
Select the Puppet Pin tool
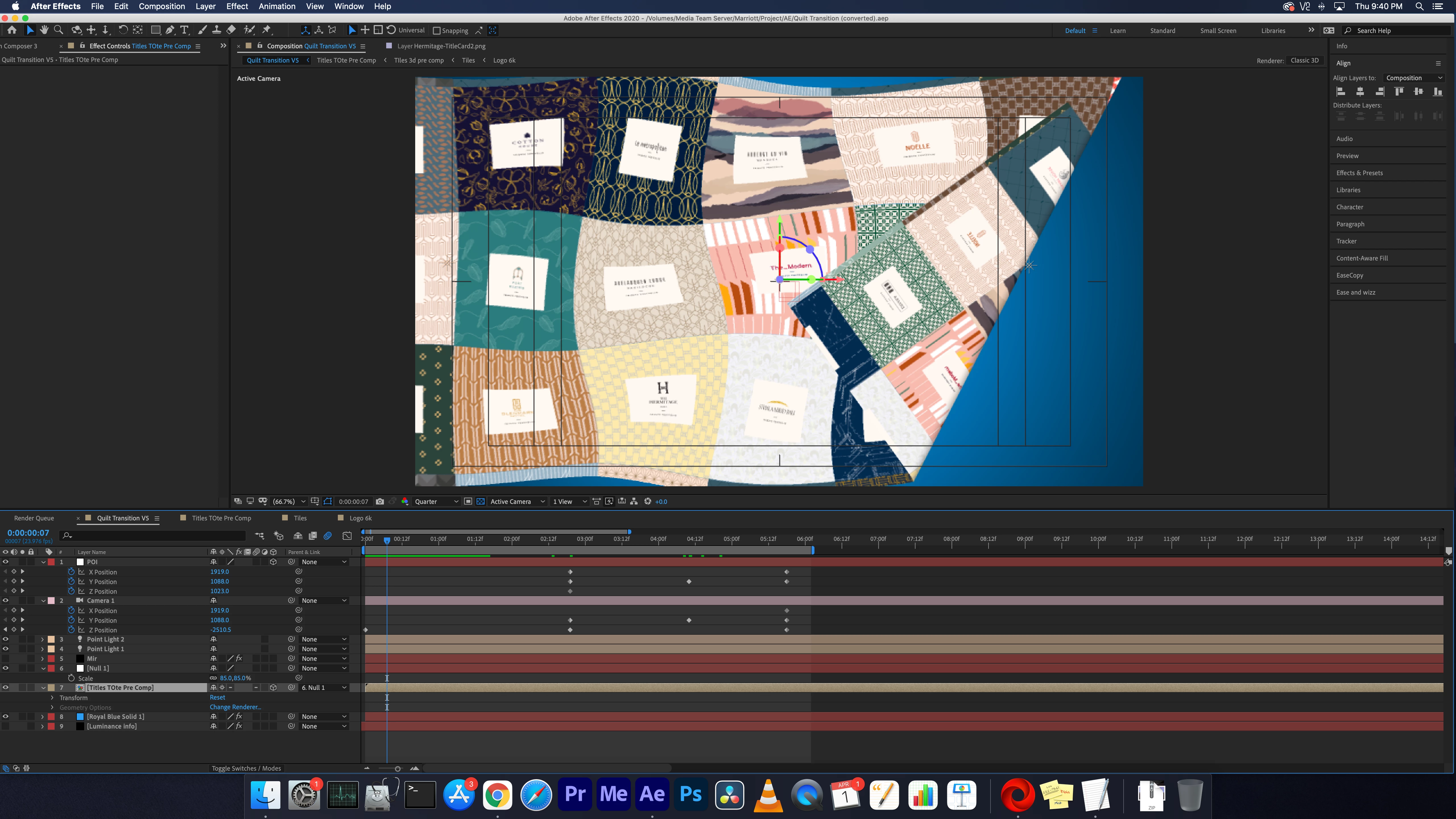(267, 30)
